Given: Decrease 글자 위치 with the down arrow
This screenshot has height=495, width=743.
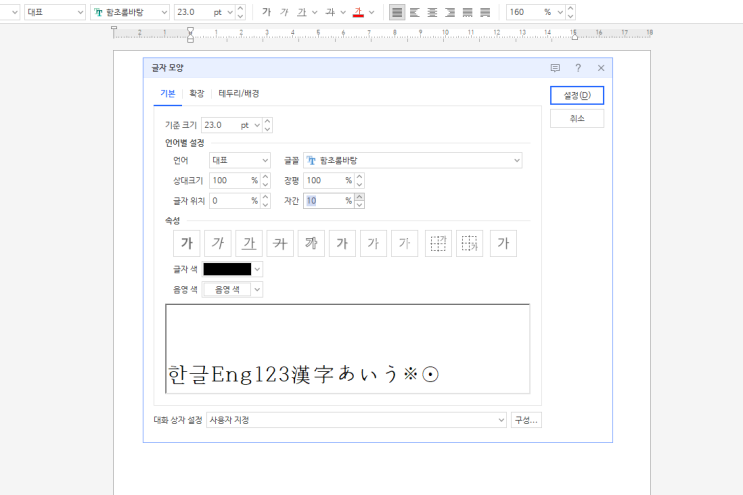Looking at the screenshot, I should point(266,205).
